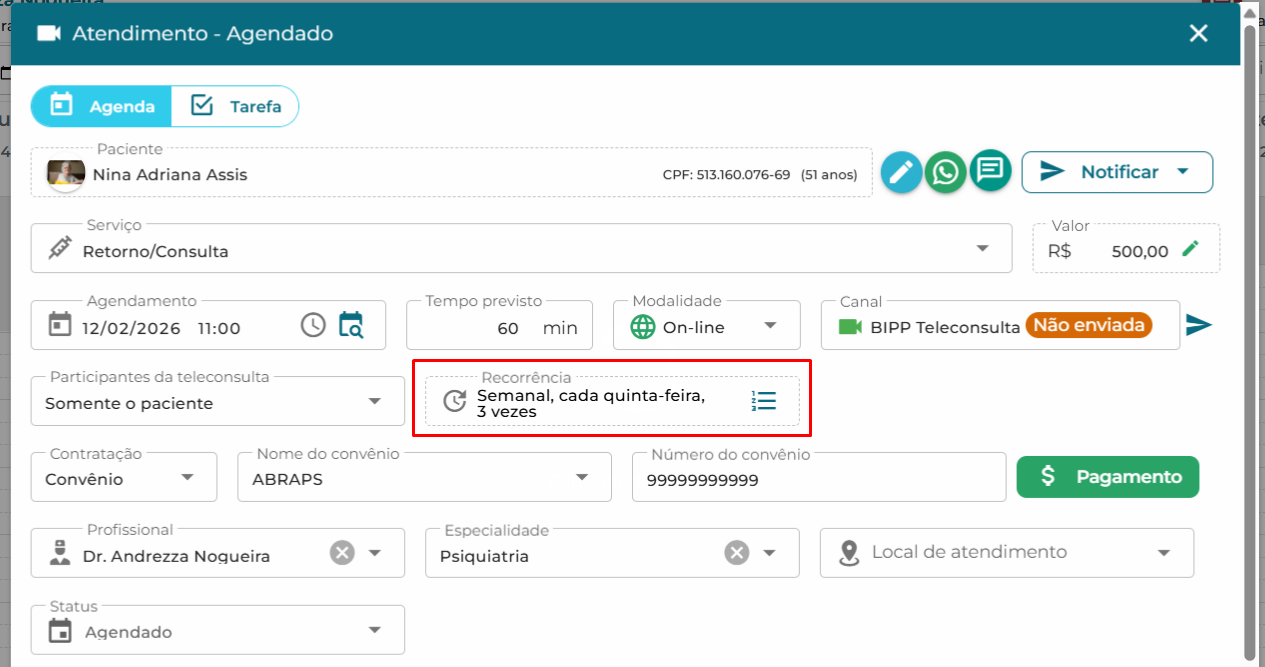Expand the Contratação dropdown

(x=187, y=478)
